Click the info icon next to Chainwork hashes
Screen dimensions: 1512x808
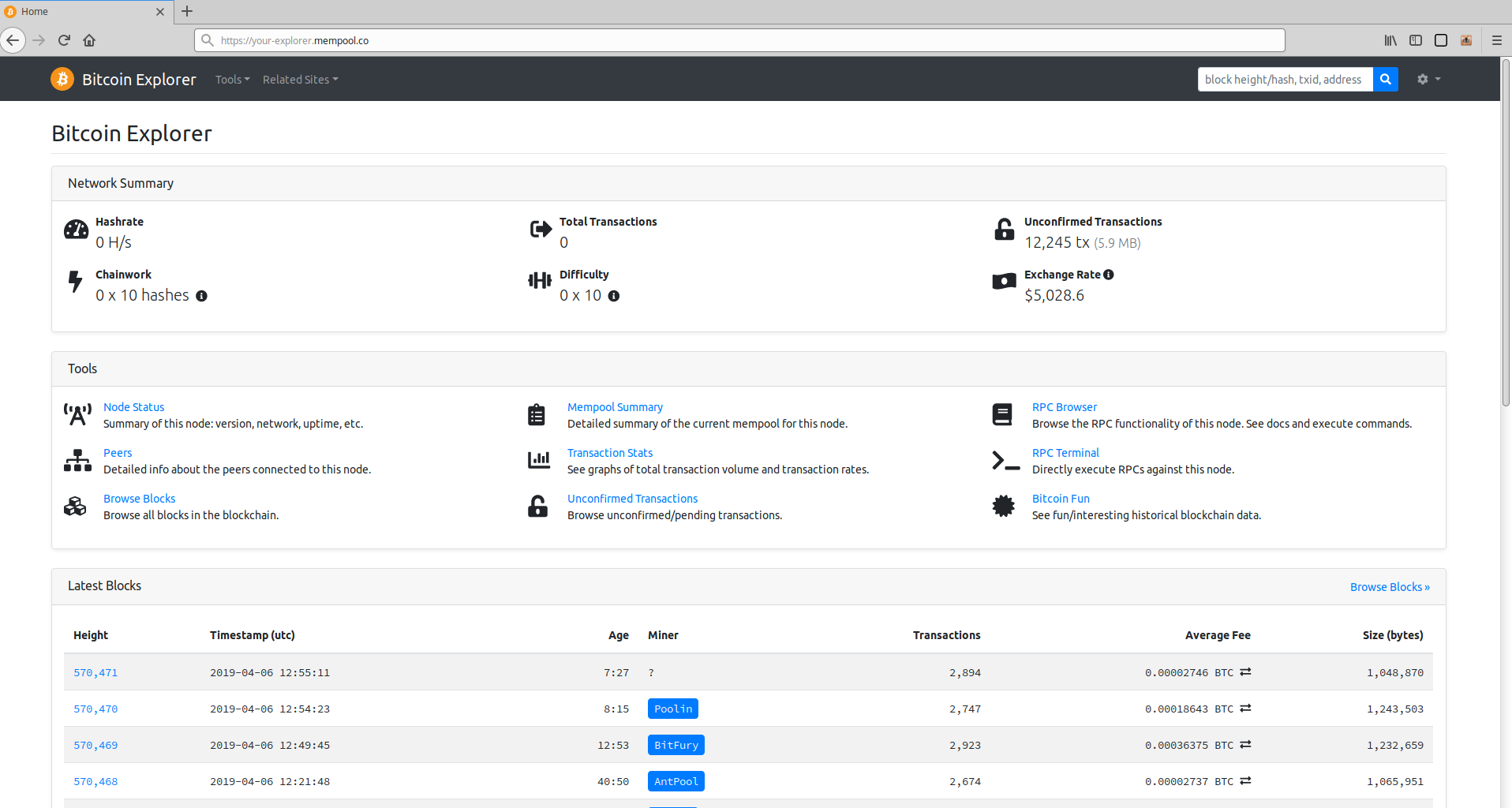click(201, 296)
